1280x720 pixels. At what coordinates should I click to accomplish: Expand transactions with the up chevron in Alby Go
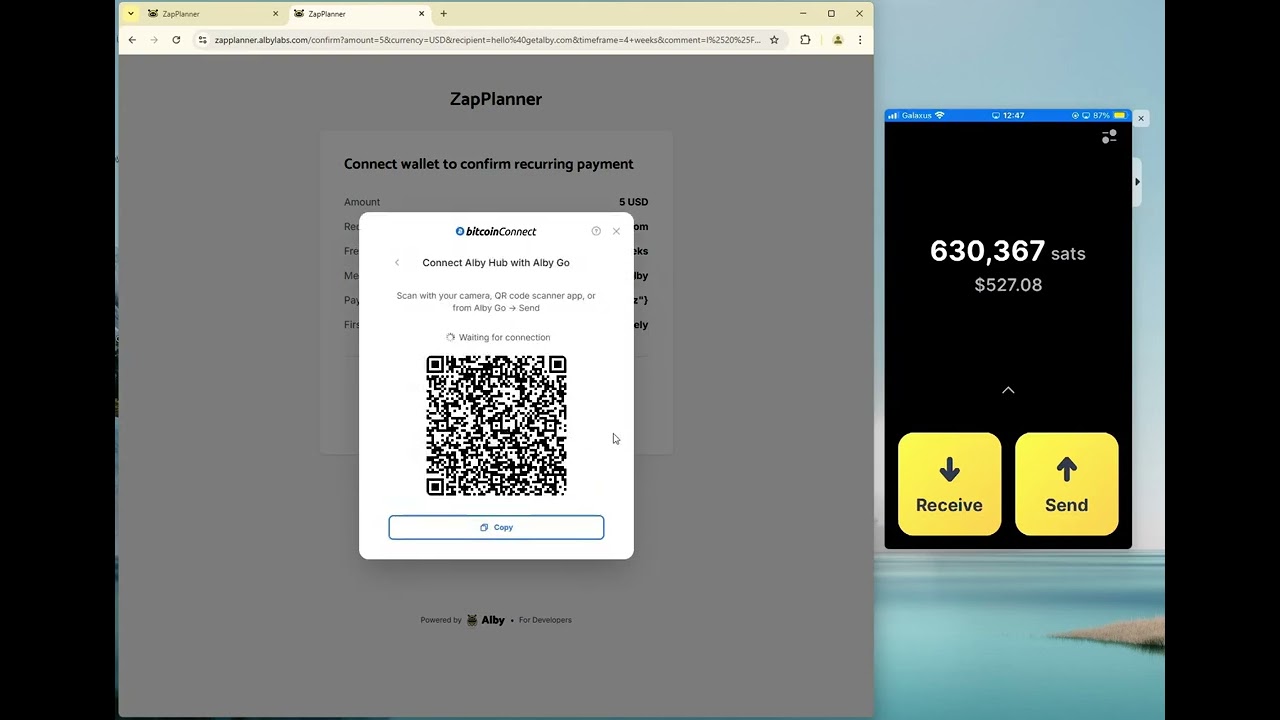click(x=1008, y=390)
